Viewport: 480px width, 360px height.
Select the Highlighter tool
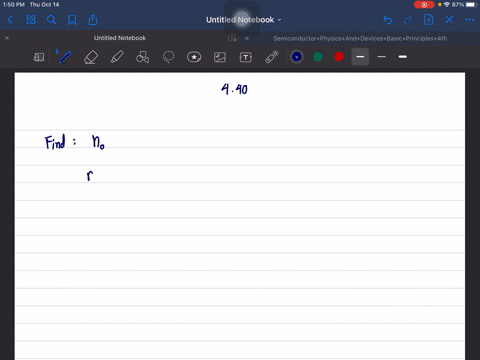tap(117, 57)
